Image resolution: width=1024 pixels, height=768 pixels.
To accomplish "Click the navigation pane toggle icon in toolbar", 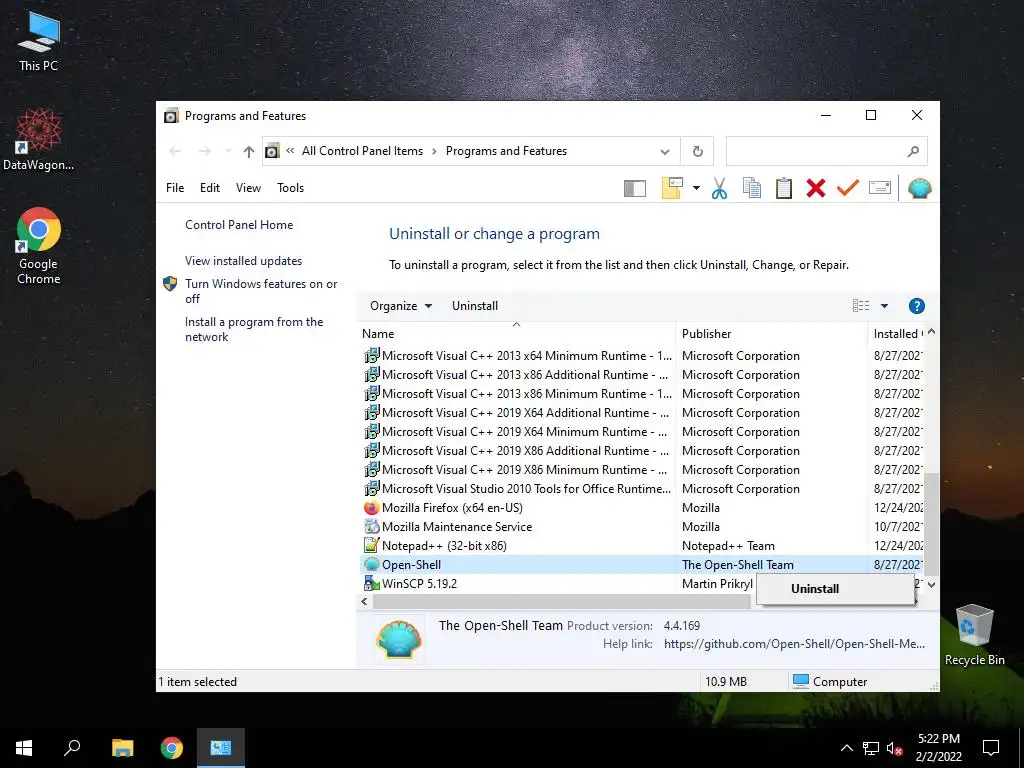I will [635, 189].
